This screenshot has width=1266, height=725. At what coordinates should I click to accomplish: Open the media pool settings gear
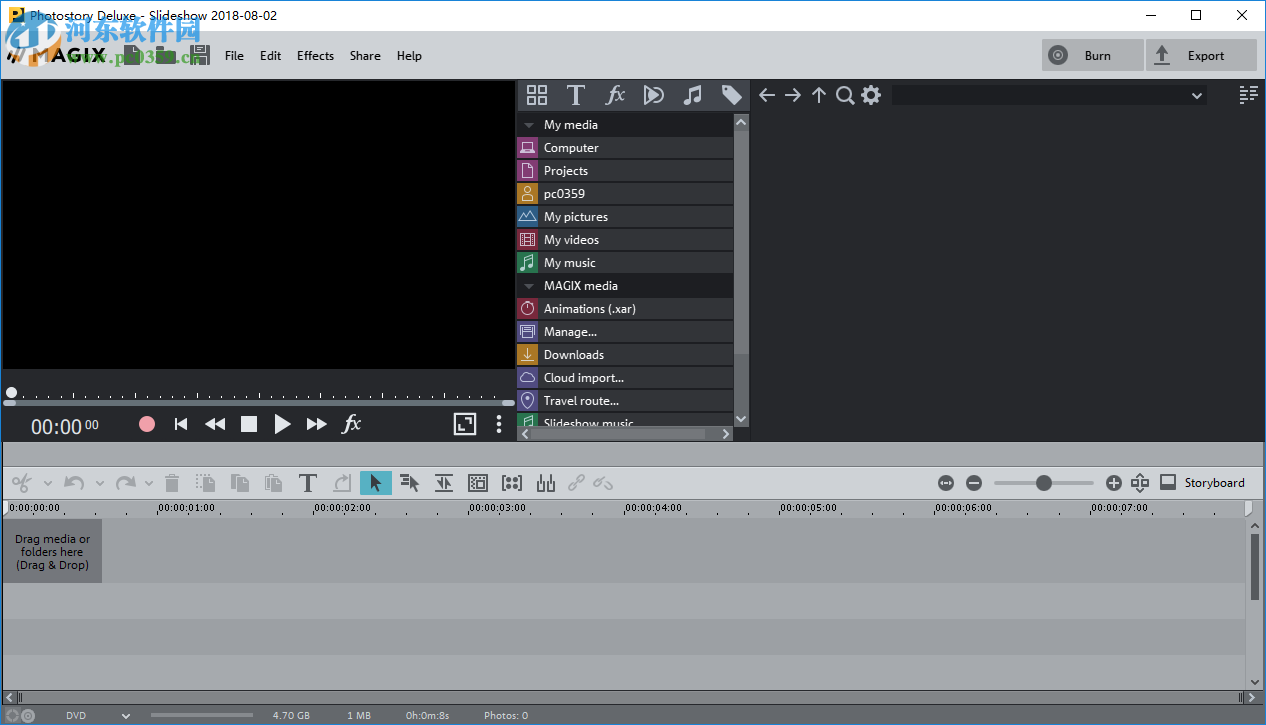[x=870, y=95]
